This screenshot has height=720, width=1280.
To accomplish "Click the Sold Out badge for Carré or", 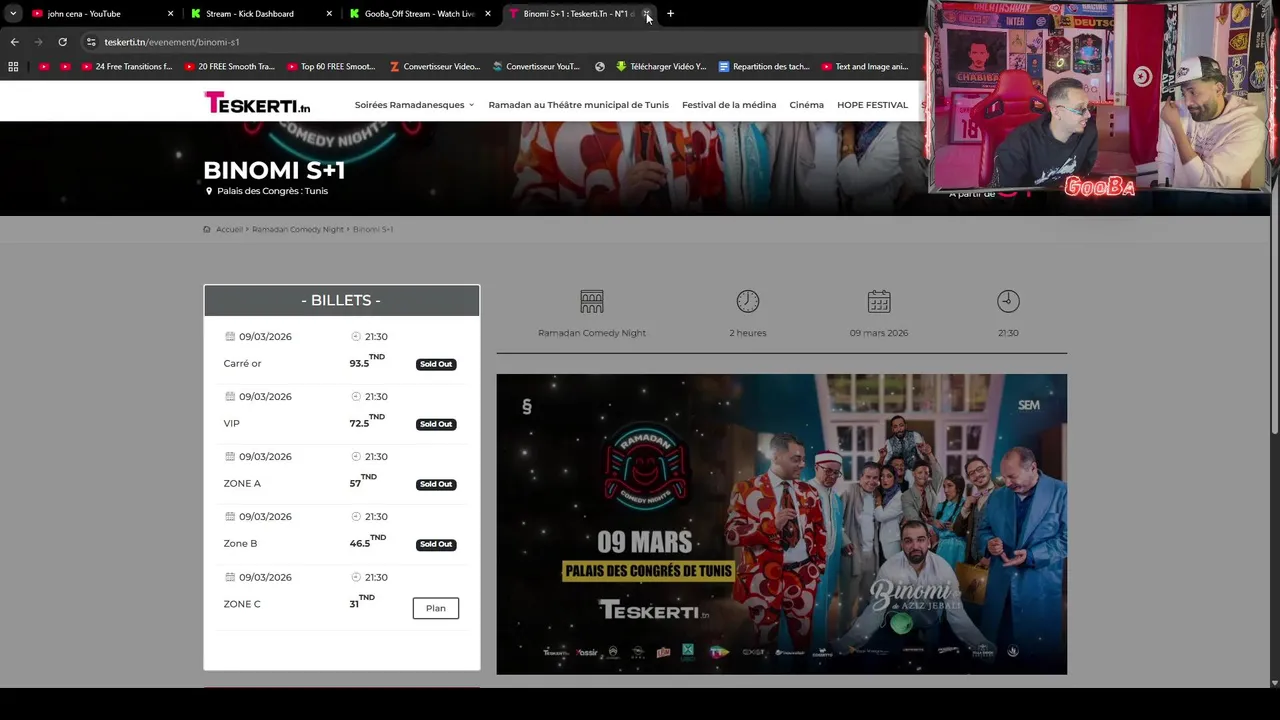I will click(436, 364).
